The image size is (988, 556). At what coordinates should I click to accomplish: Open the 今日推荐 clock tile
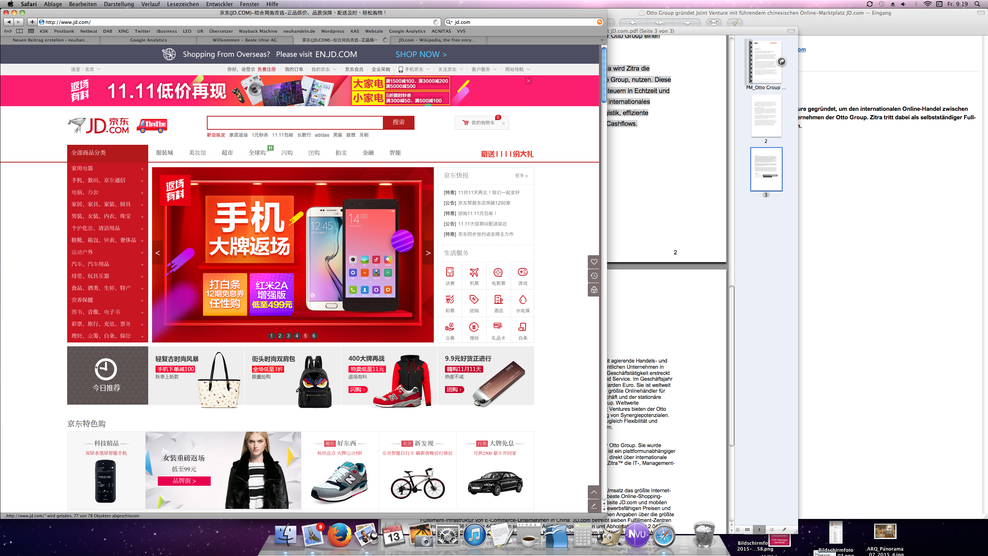(107, 375)
